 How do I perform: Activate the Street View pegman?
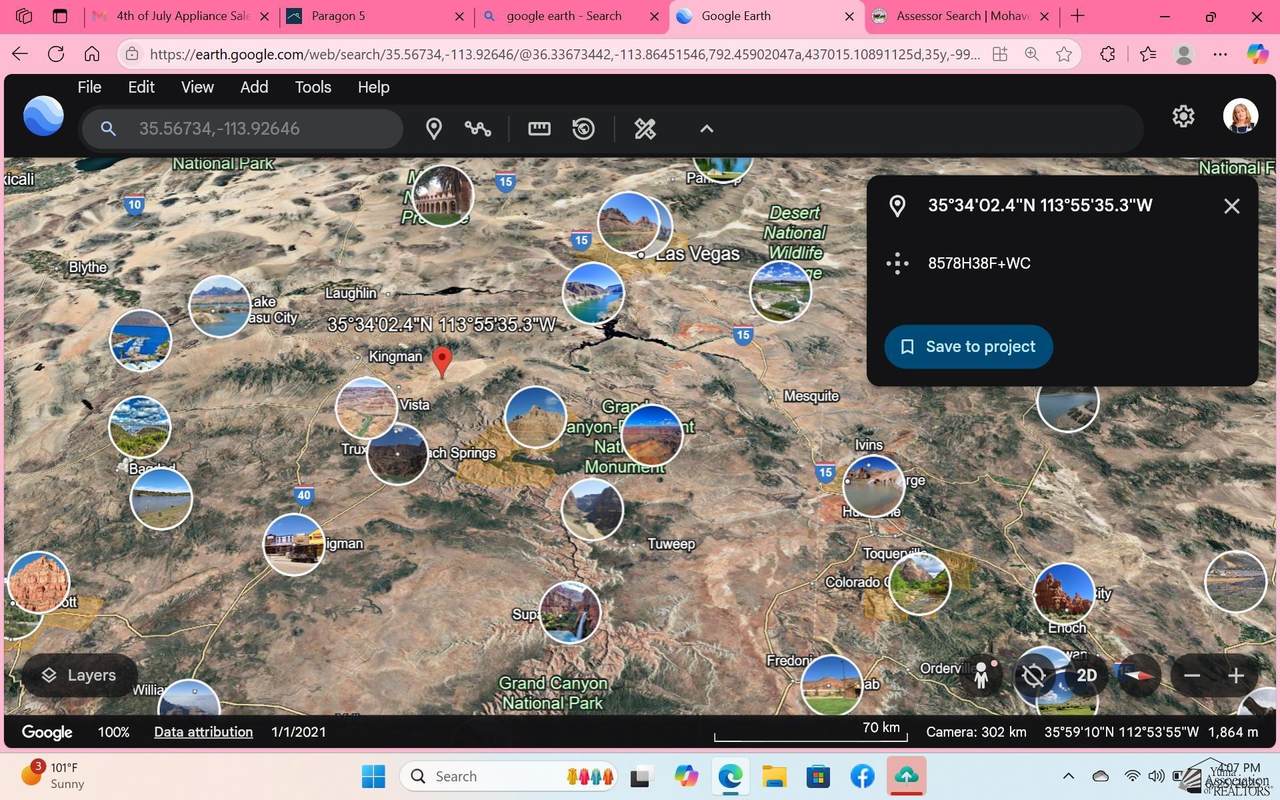[981, 676]
